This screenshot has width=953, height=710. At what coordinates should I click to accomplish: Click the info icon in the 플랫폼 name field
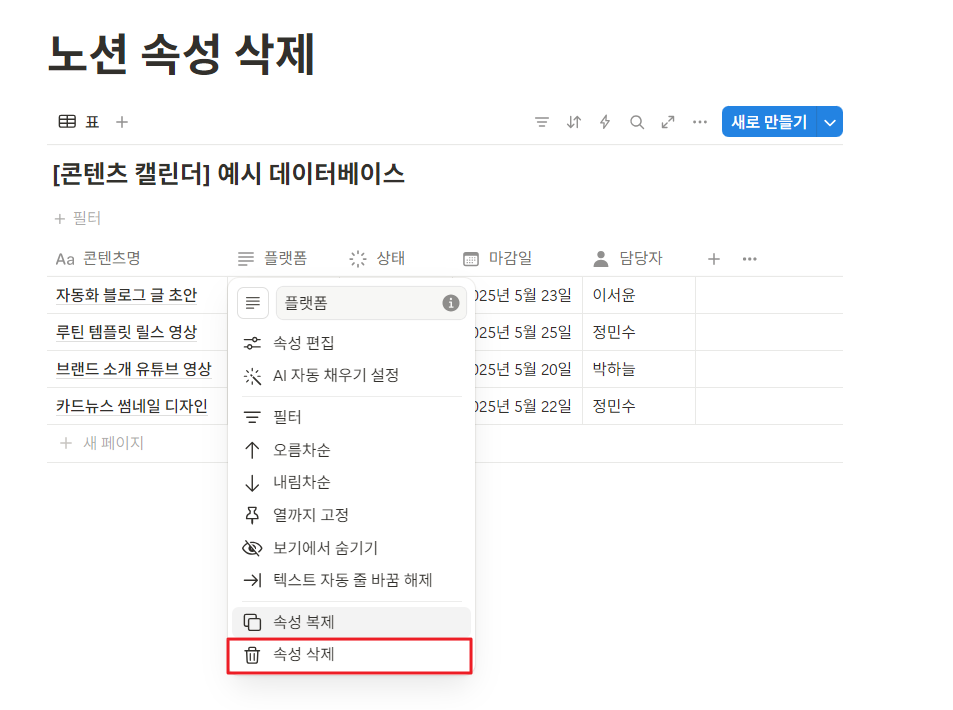click(x=450, y=302)
